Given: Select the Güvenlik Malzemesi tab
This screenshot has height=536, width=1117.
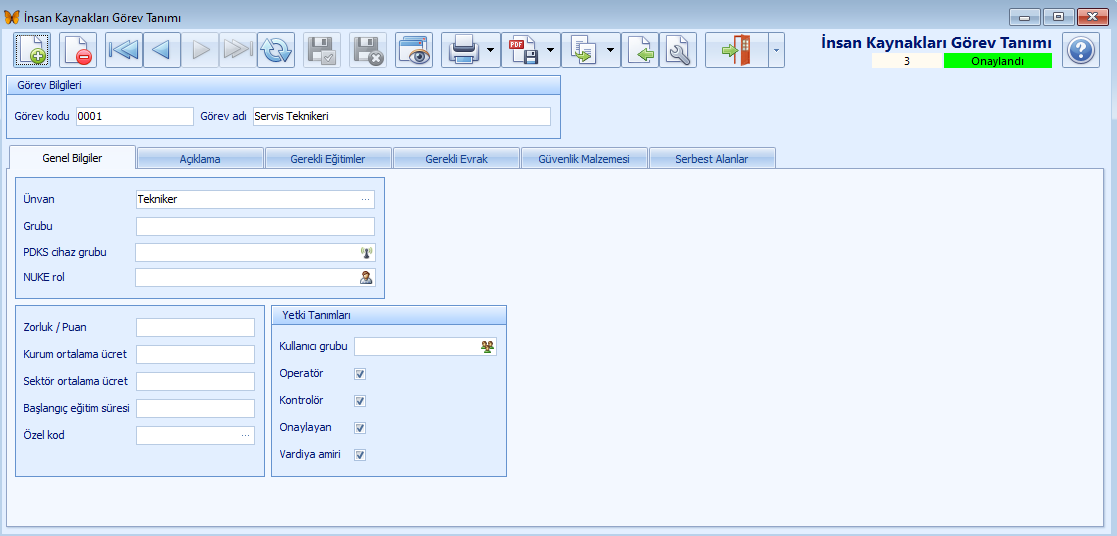Looking at the screenshot, I should [584, 159].
